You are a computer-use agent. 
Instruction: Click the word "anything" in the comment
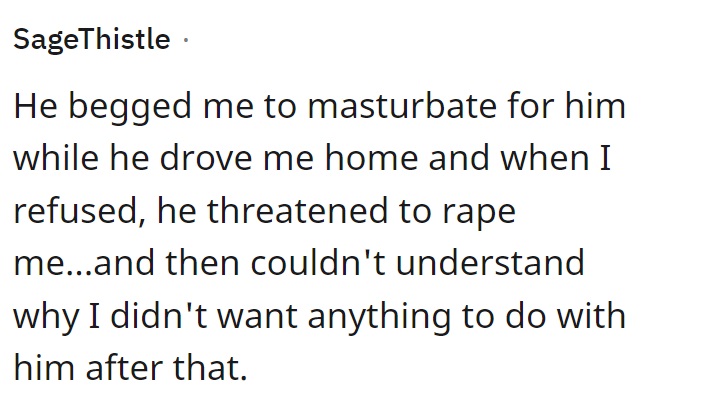(x=379, y=318)
